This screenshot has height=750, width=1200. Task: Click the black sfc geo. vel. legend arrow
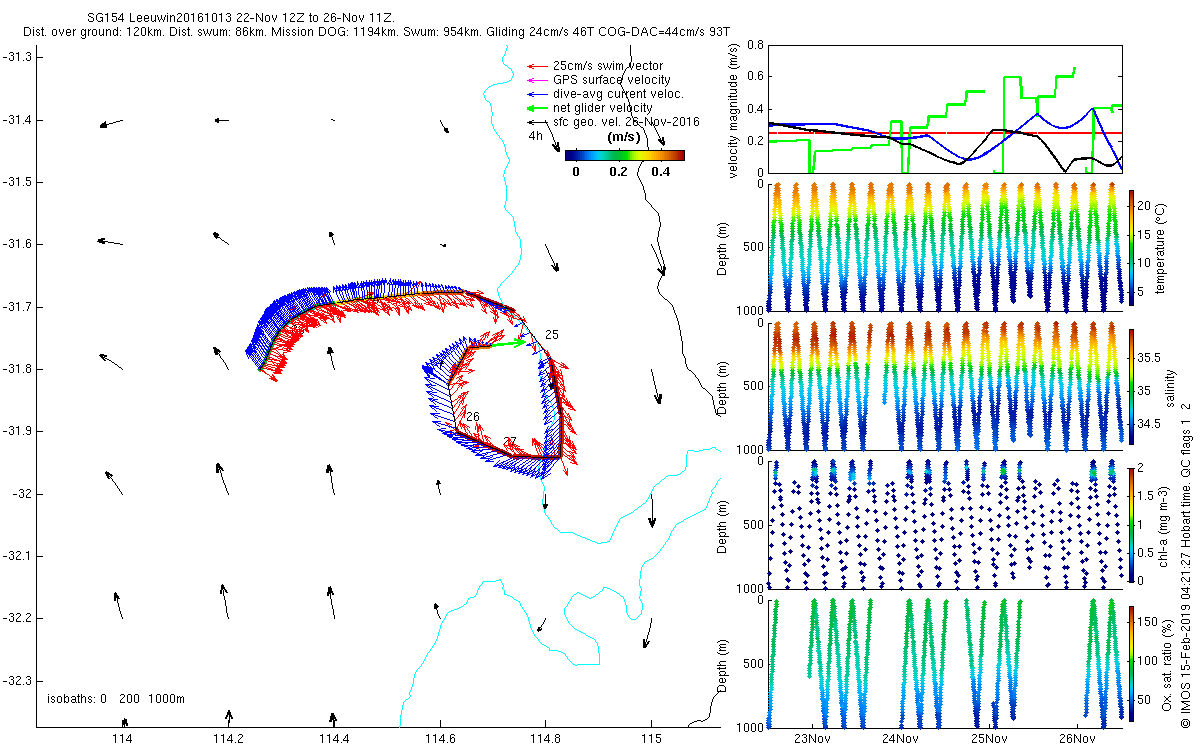537,122
